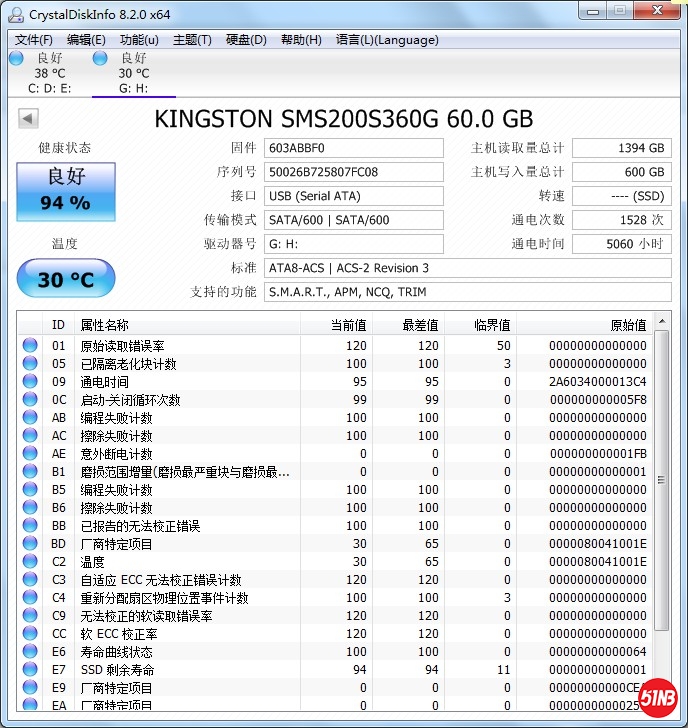Screen dimensions: 688x728
Task: Click power on count 1528 次
Action: pos(622,220)
